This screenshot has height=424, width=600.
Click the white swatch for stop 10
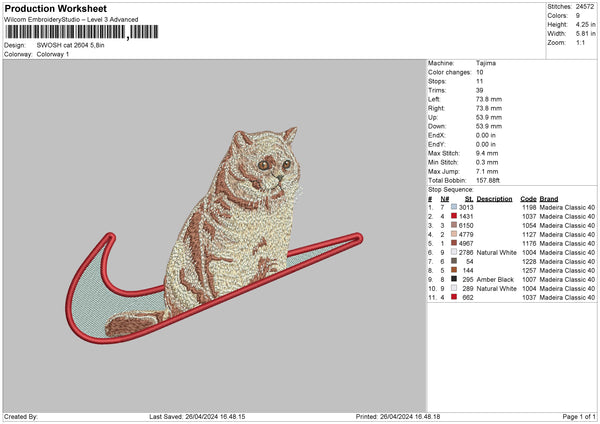[x=454, y=288]
